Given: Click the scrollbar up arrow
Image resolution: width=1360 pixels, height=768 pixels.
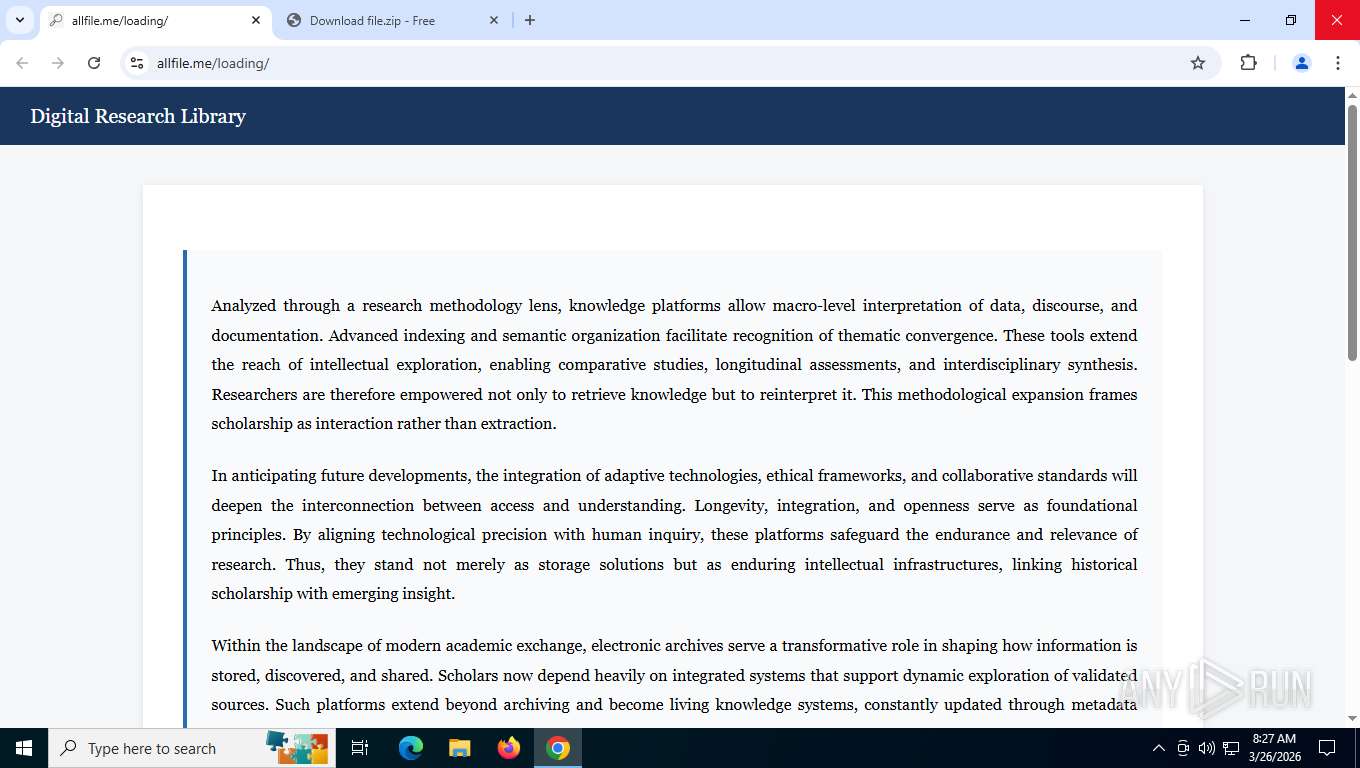Looking at the screenshot, I should [x=1352, y=95].
